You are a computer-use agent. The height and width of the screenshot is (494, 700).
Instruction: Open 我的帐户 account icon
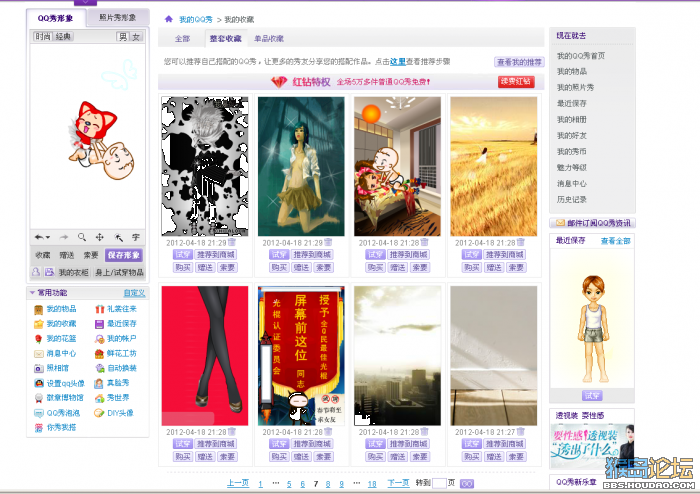click(100, 339)
